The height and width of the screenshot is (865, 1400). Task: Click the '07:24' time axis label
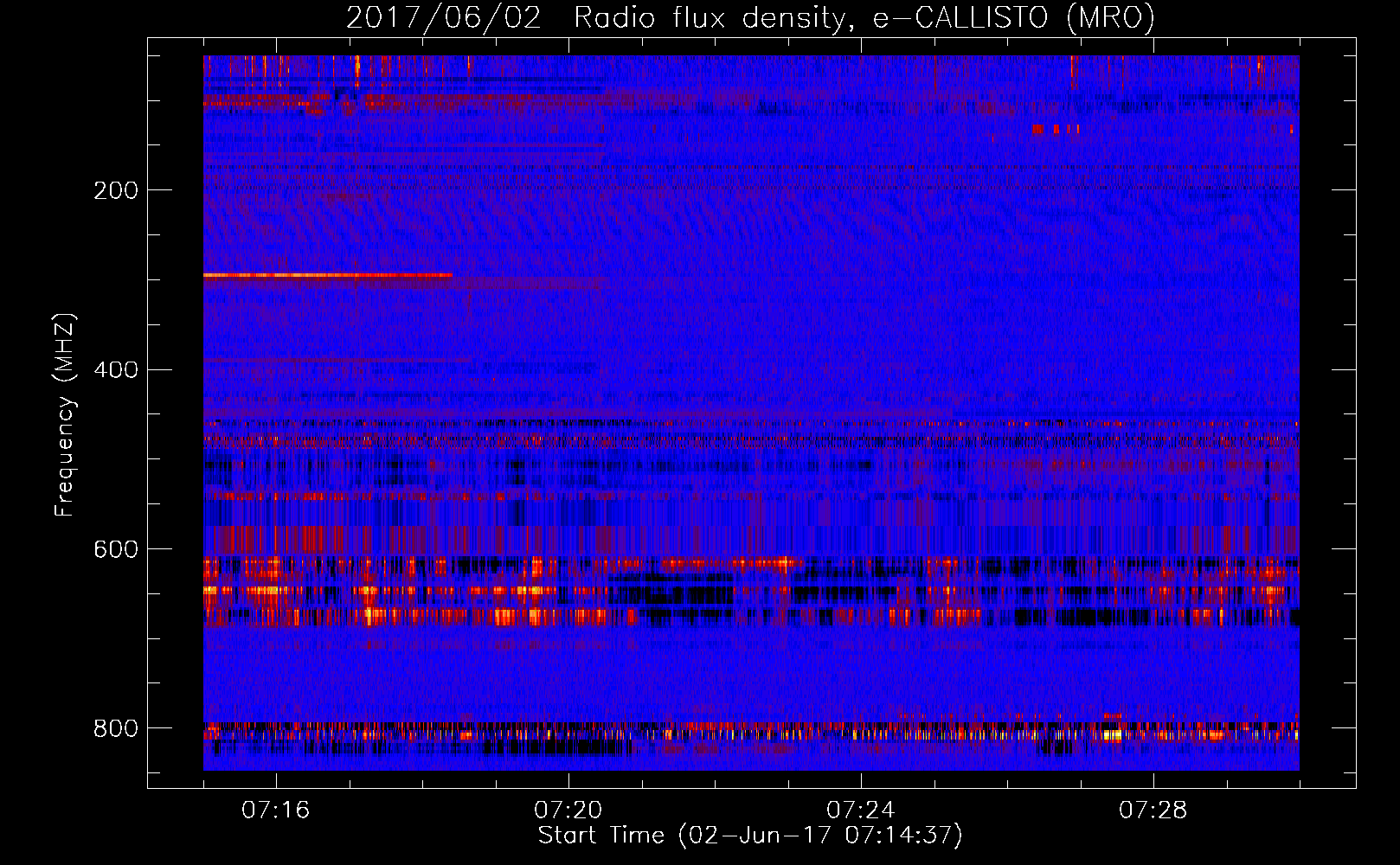[x=861, y=811]
